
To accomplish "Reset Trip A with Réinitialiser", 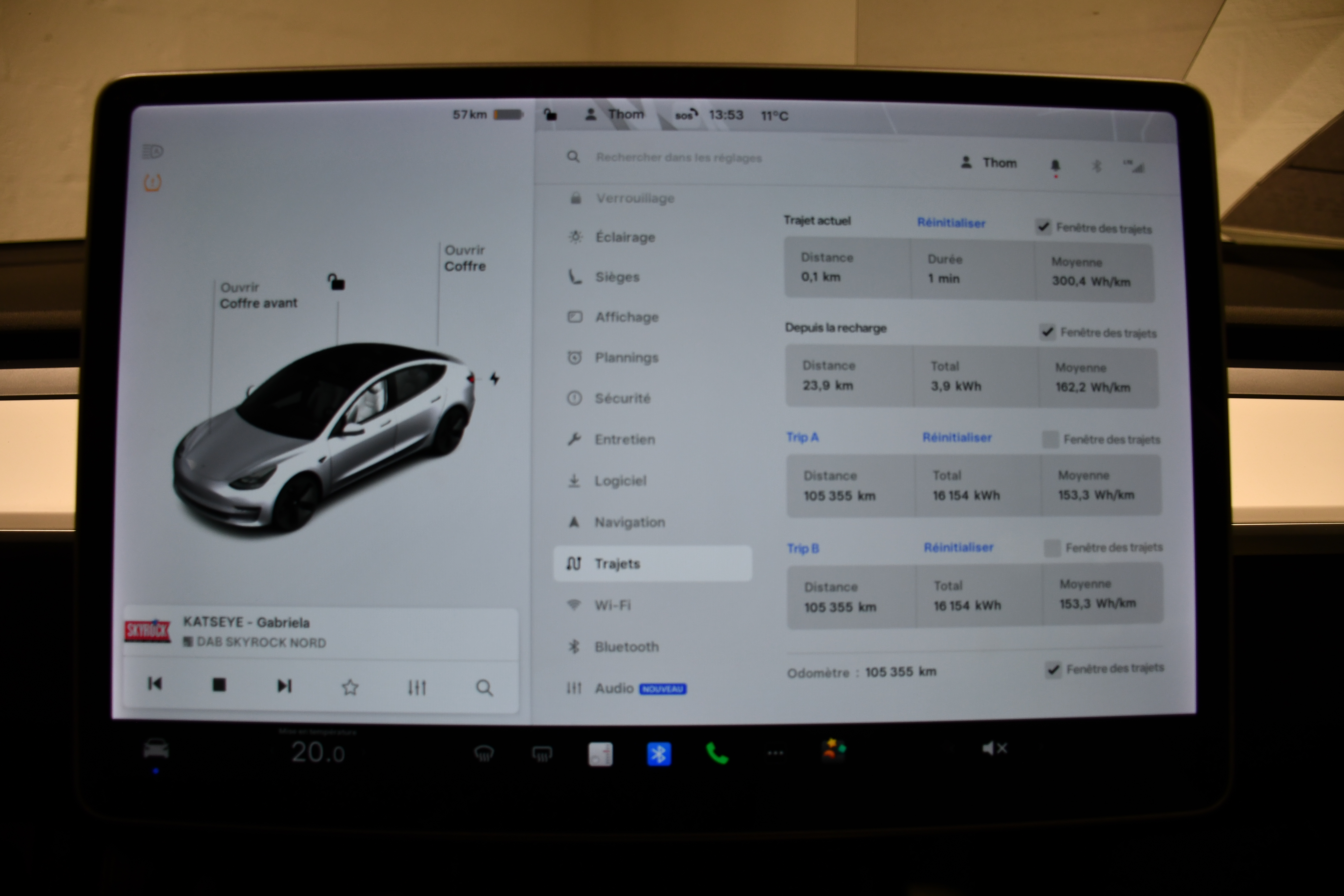I will (957, 438).
